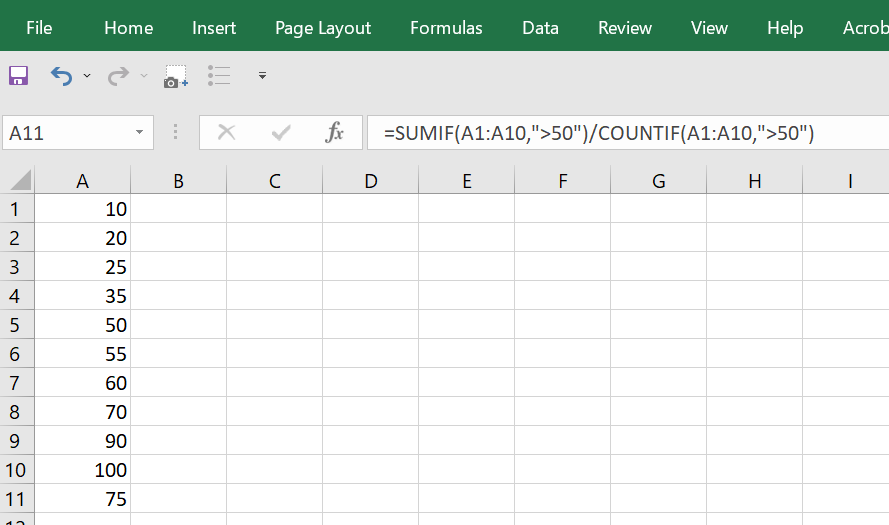Image resolution: width=889 pixels, height=525 pixels.
Task: Select row 6 header
Action: coord(17,354)
